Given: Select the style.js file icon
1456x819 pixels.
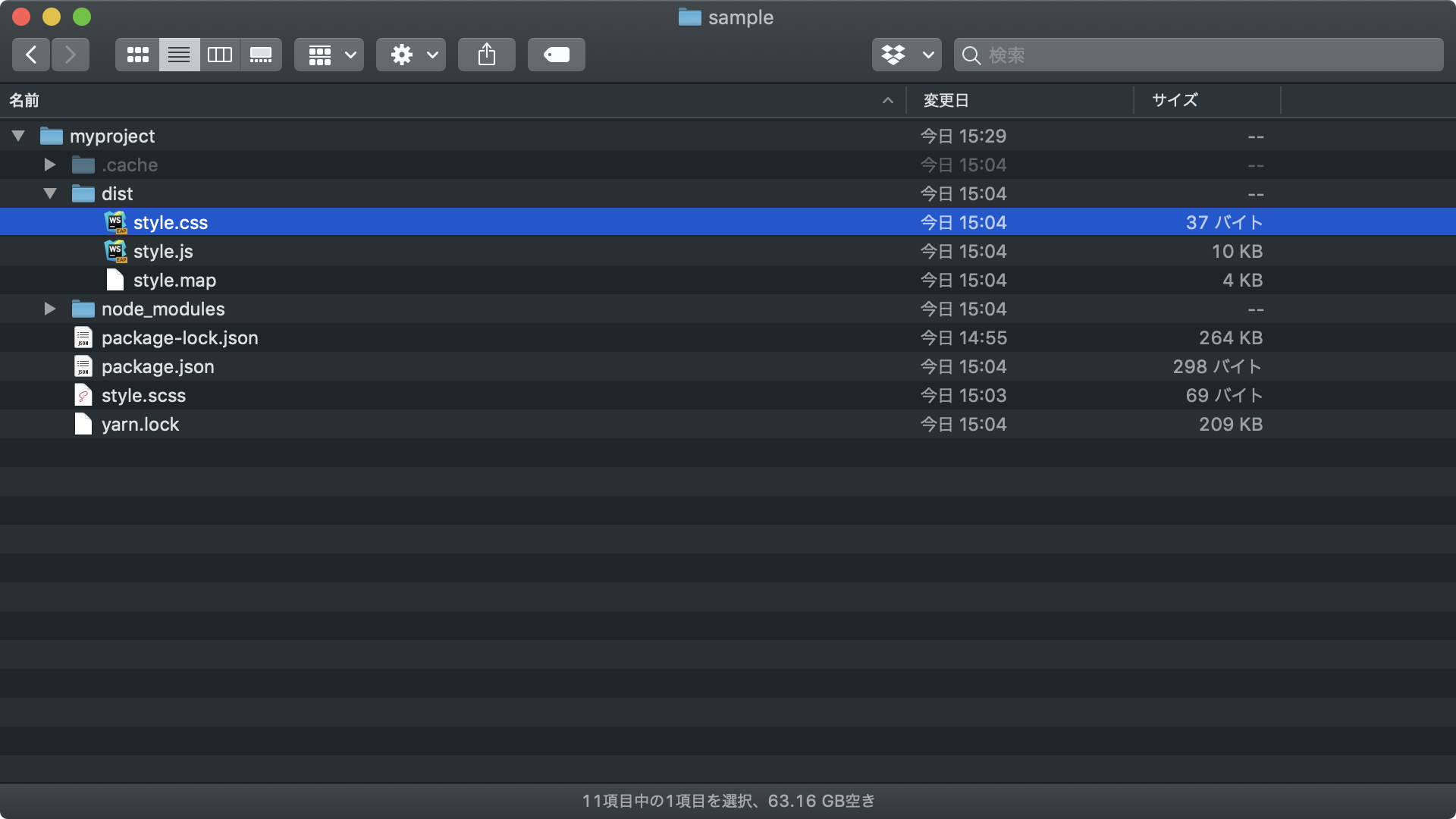Looking at the screenshot, I should (115, 251).
